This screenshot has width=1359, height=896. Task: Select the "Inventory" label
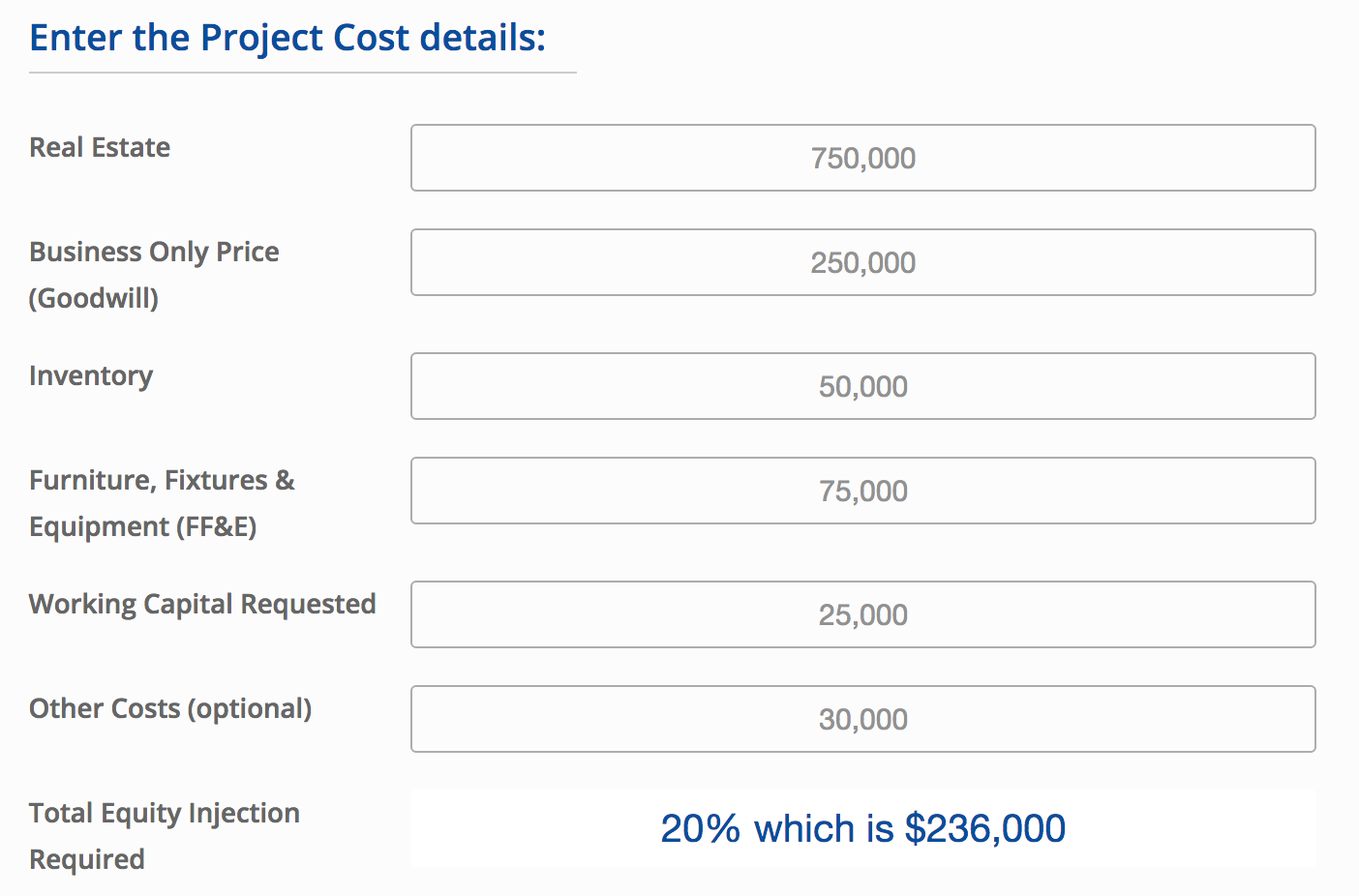[x=91, y=375]
